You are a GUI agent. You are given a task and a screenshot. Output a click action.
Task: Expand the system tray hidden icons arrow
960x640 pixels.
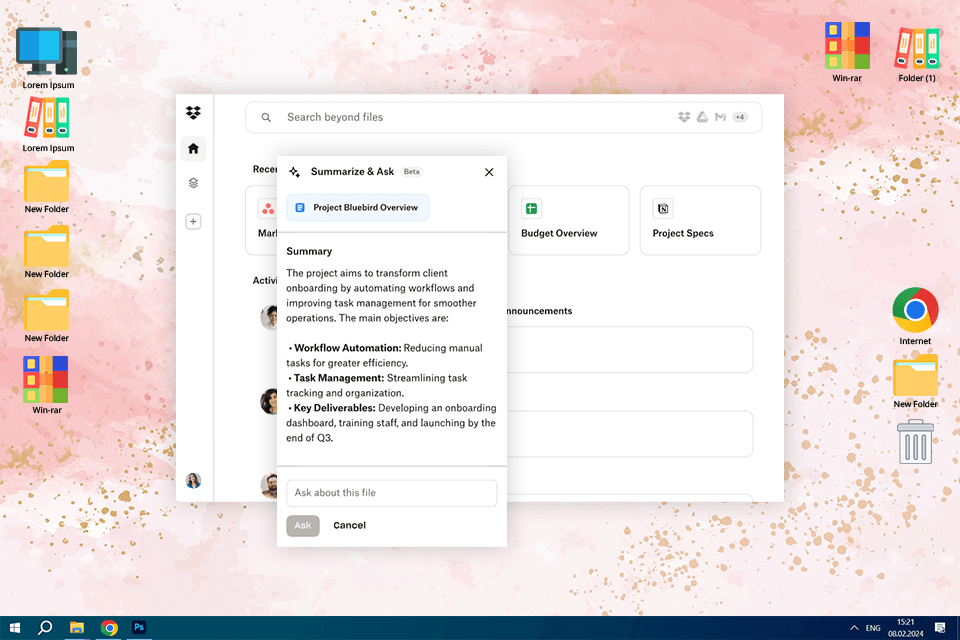(854, 628)
